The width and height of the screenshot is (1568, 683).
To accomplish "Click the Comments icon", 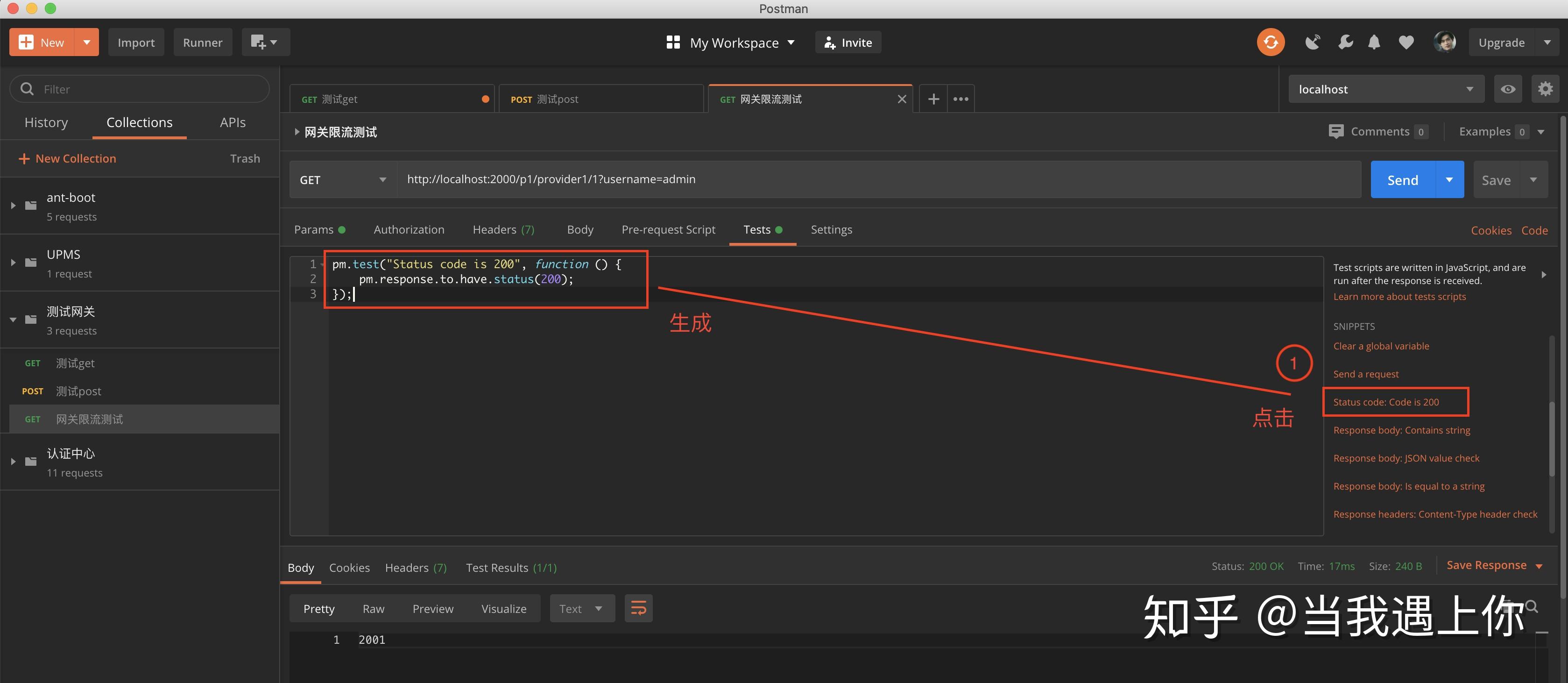I will point(1335,131).
